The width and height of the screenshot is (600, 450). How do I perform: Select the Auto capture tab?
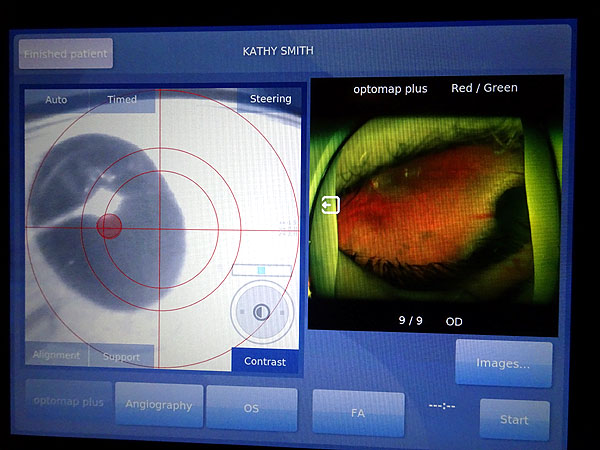pos(56,100)
